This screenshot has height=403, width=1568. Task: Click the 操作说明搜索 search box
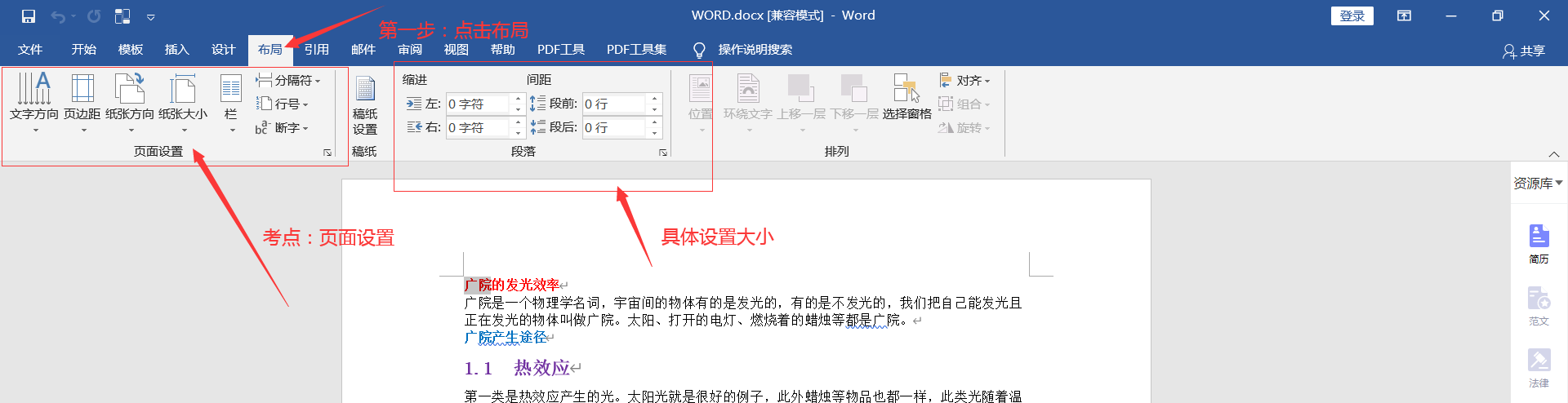tap(755, 50)
